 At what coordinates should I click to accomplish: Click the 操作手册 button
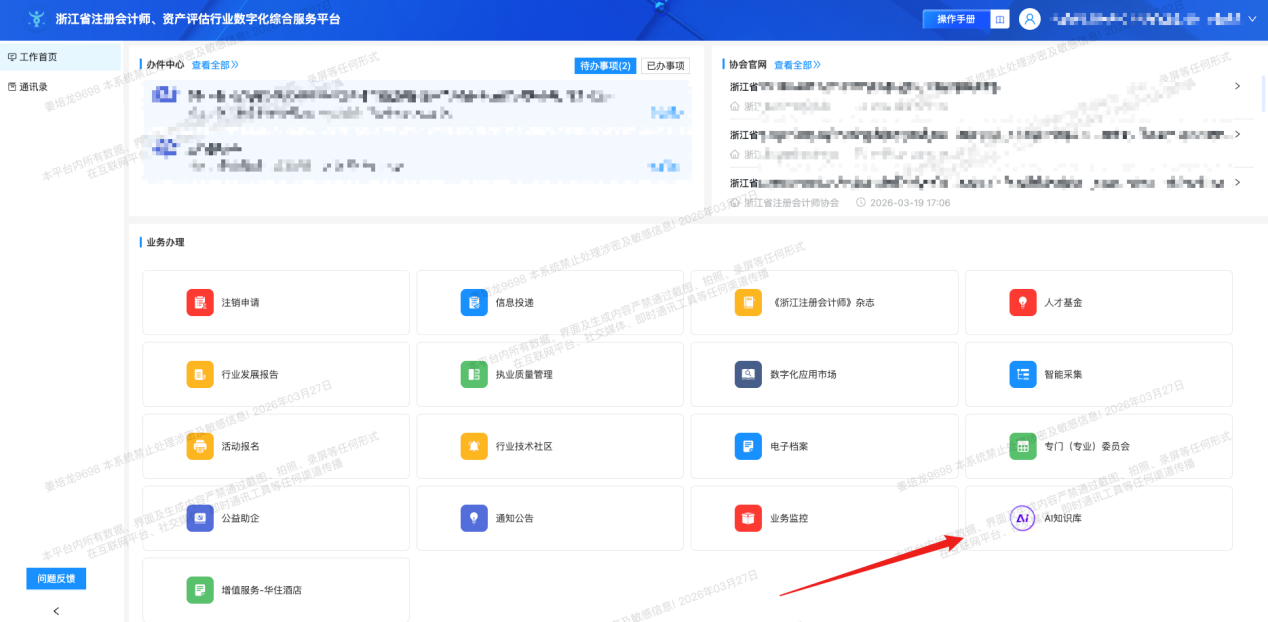[956, 20]
